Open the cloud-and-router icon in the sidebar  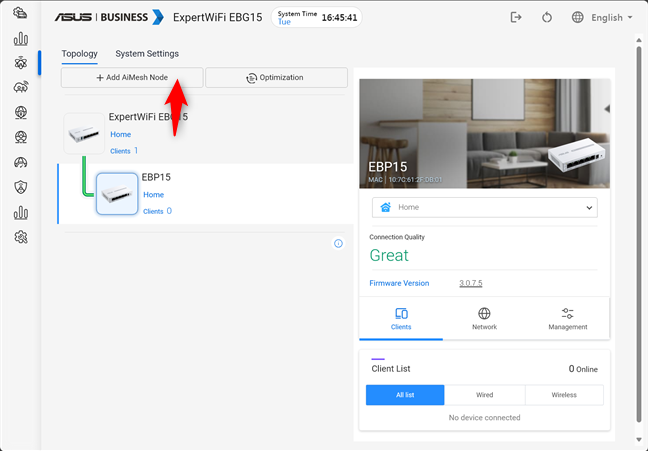[x=20, y=13]
